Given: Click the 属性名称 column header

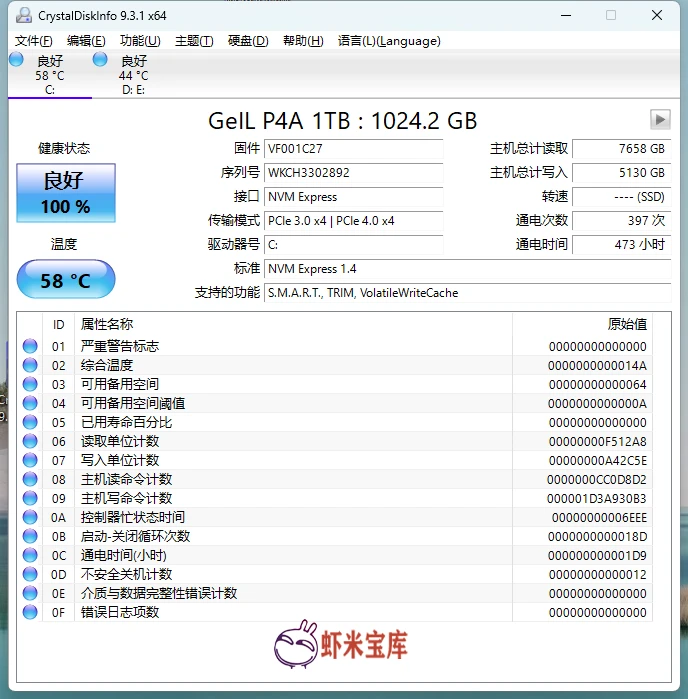Looking at the screenshot, I should (293, 324).
